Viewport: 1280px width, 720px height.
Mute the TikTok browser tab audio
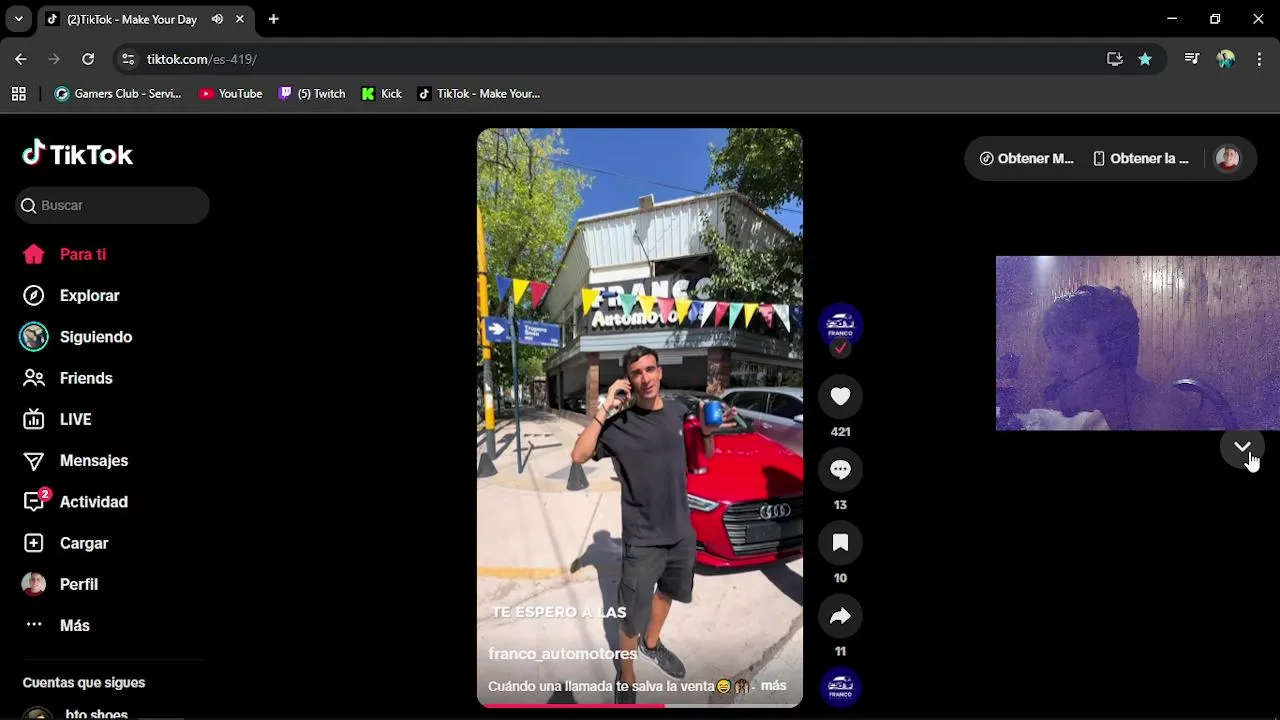click(x=217, y=19)
